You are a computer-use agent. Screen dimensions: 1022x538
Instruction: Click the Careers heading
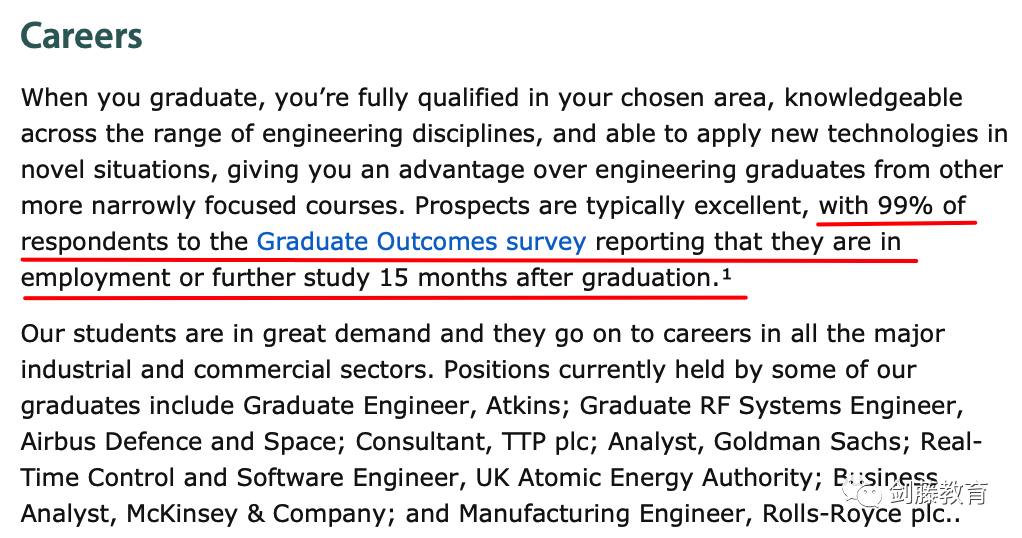[x=81, y=36]
